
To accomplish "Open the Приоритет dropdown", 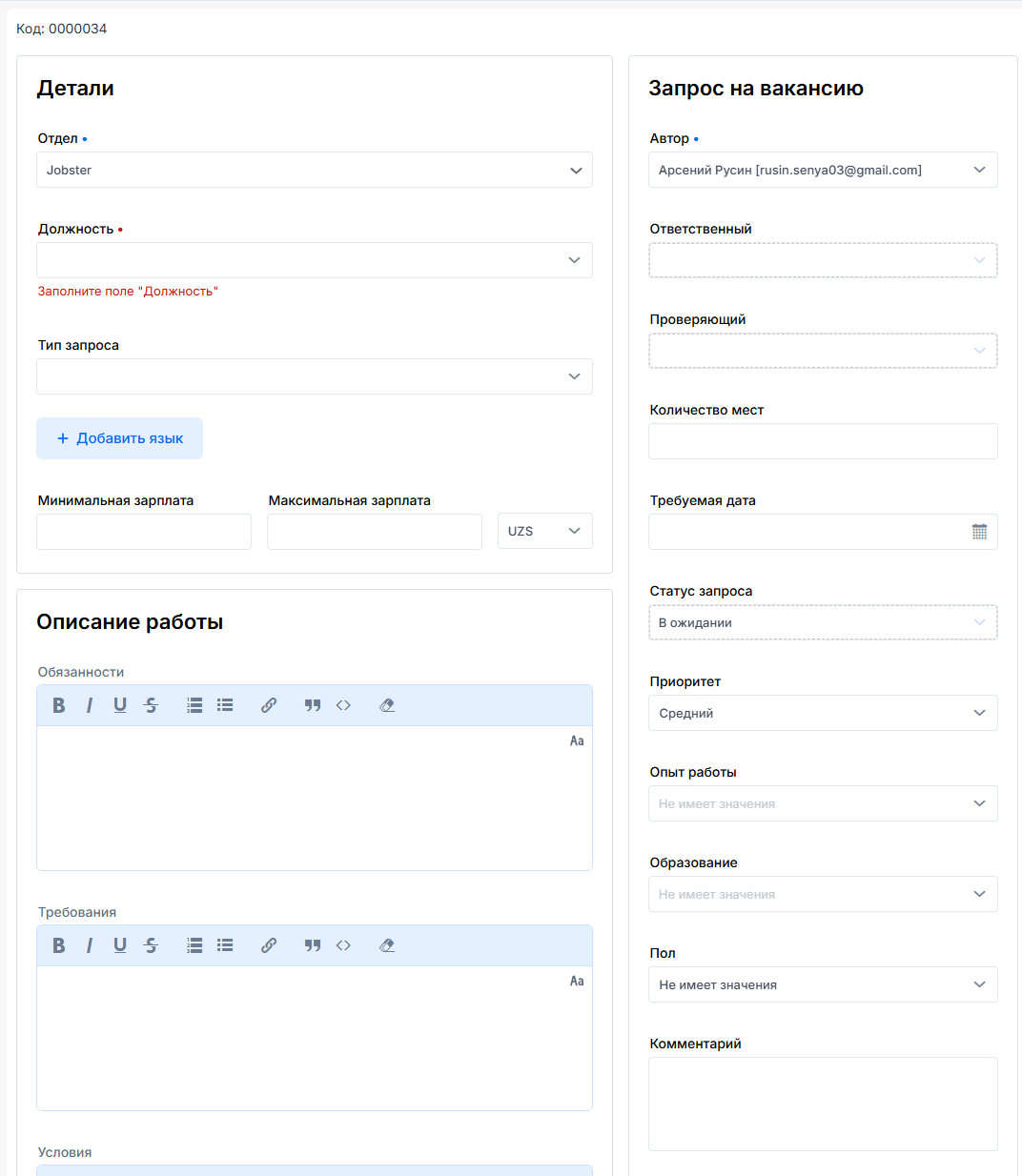I will tap(823, 713).
